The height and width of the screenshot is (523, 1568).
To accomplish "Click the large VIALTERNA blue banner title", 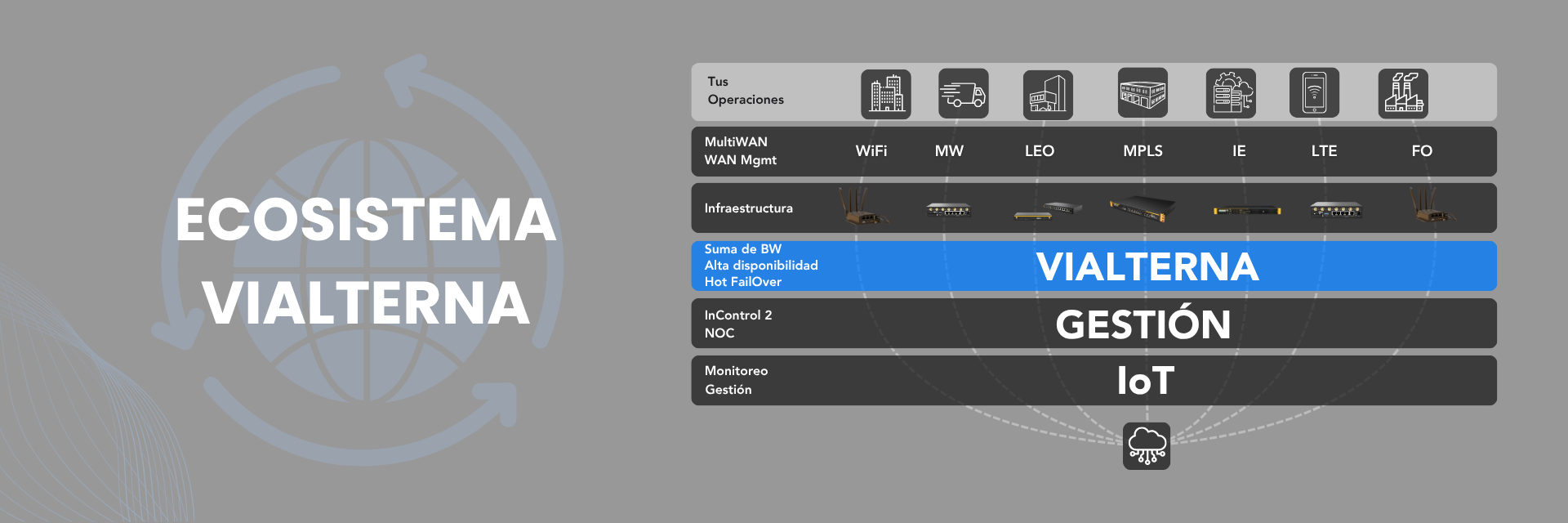I will [x=1147, y=266].
